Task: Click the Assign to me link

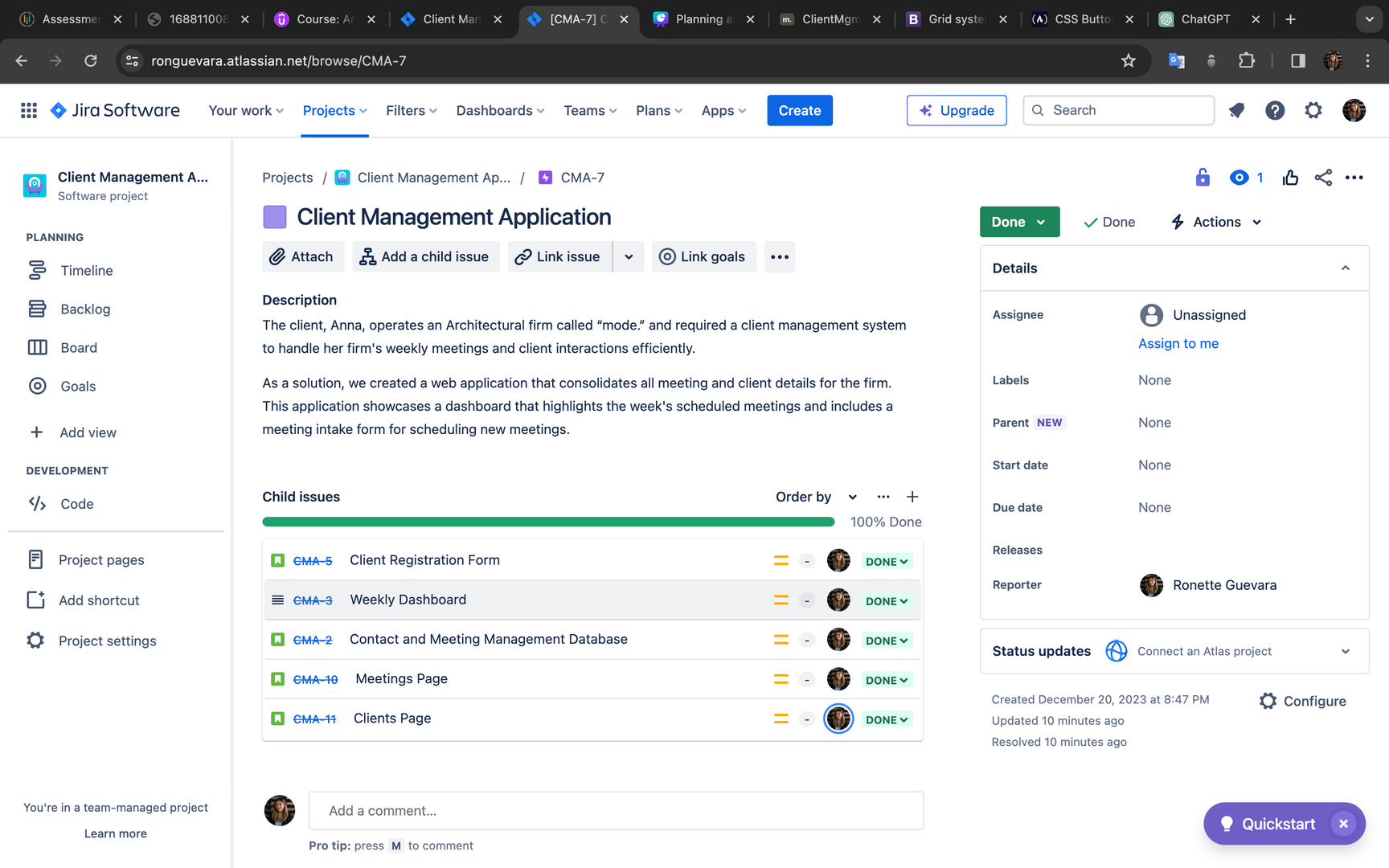Action: coord(1178,344)
